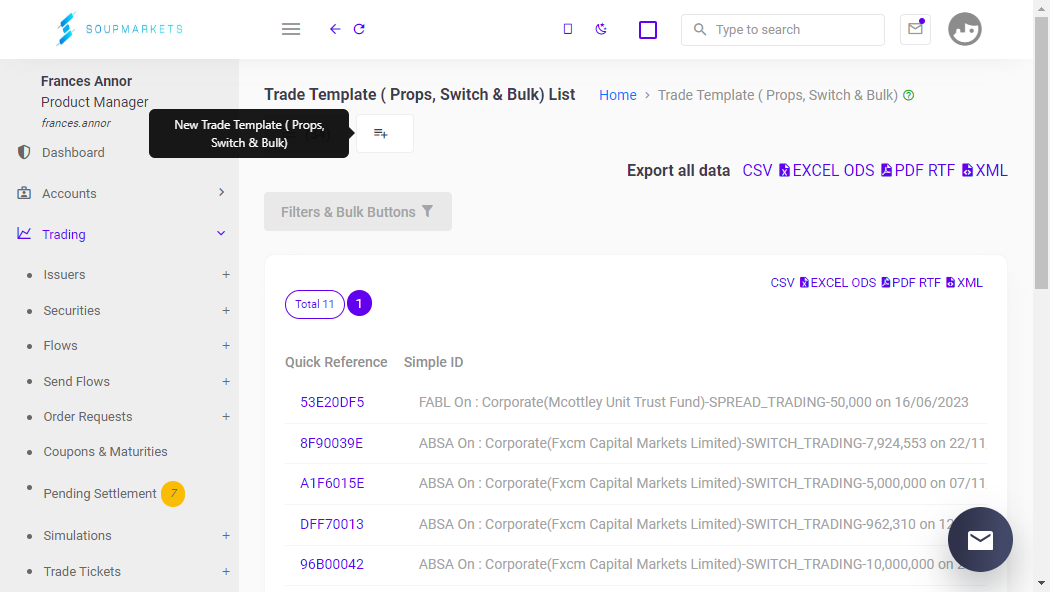
Task: Click the Pending Settlement 7 badge
Action: point(173,494)
